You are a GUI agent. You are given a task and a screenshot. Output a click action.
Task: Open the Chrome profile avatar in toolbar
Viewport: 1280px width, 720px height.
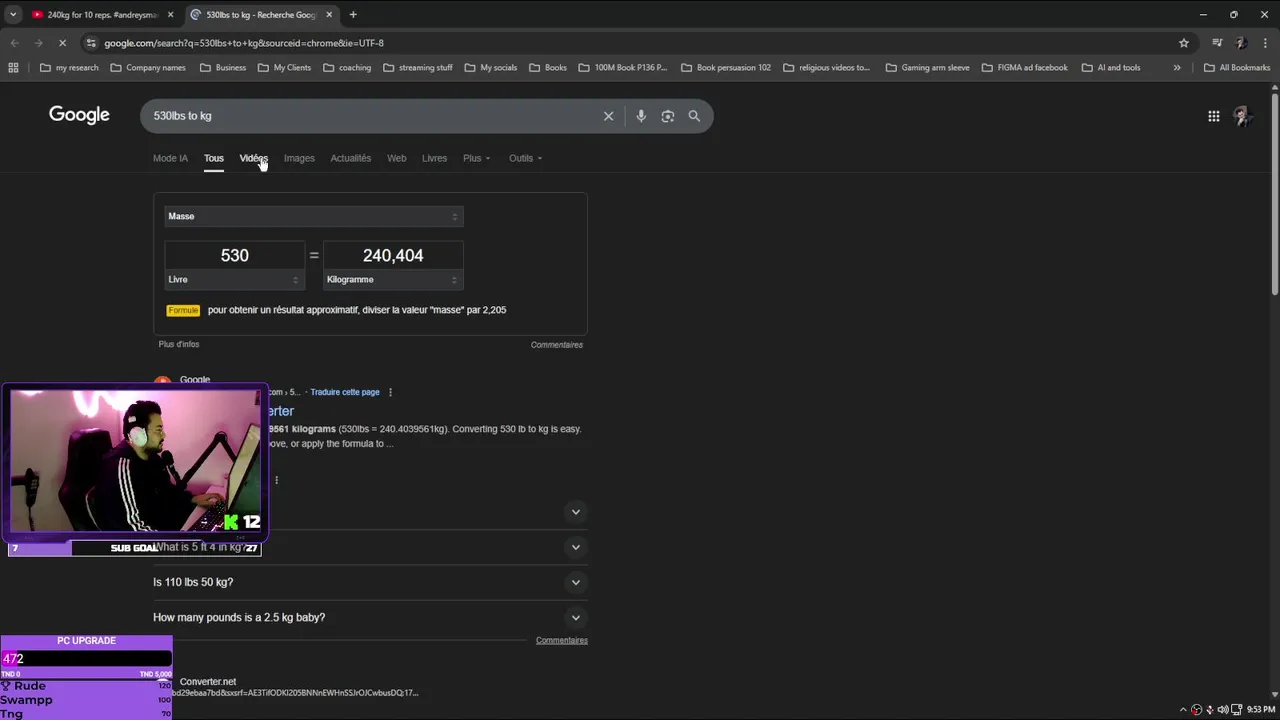click(x=1241, y=43)
